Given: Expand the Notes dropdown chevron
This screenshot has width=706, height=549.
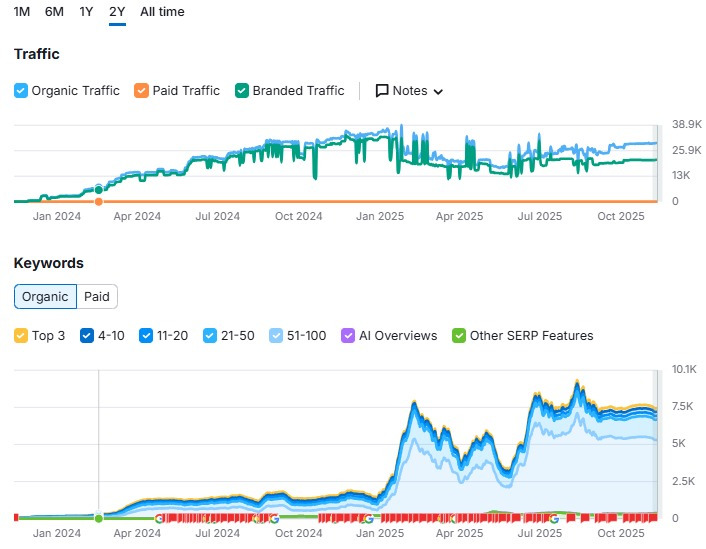Looking at the screenshot, I should point(438,92).
